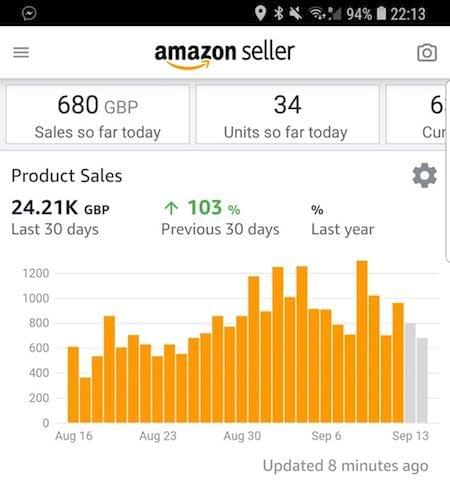
Task: Open the hamburger navigation menu
Action: 21,52
